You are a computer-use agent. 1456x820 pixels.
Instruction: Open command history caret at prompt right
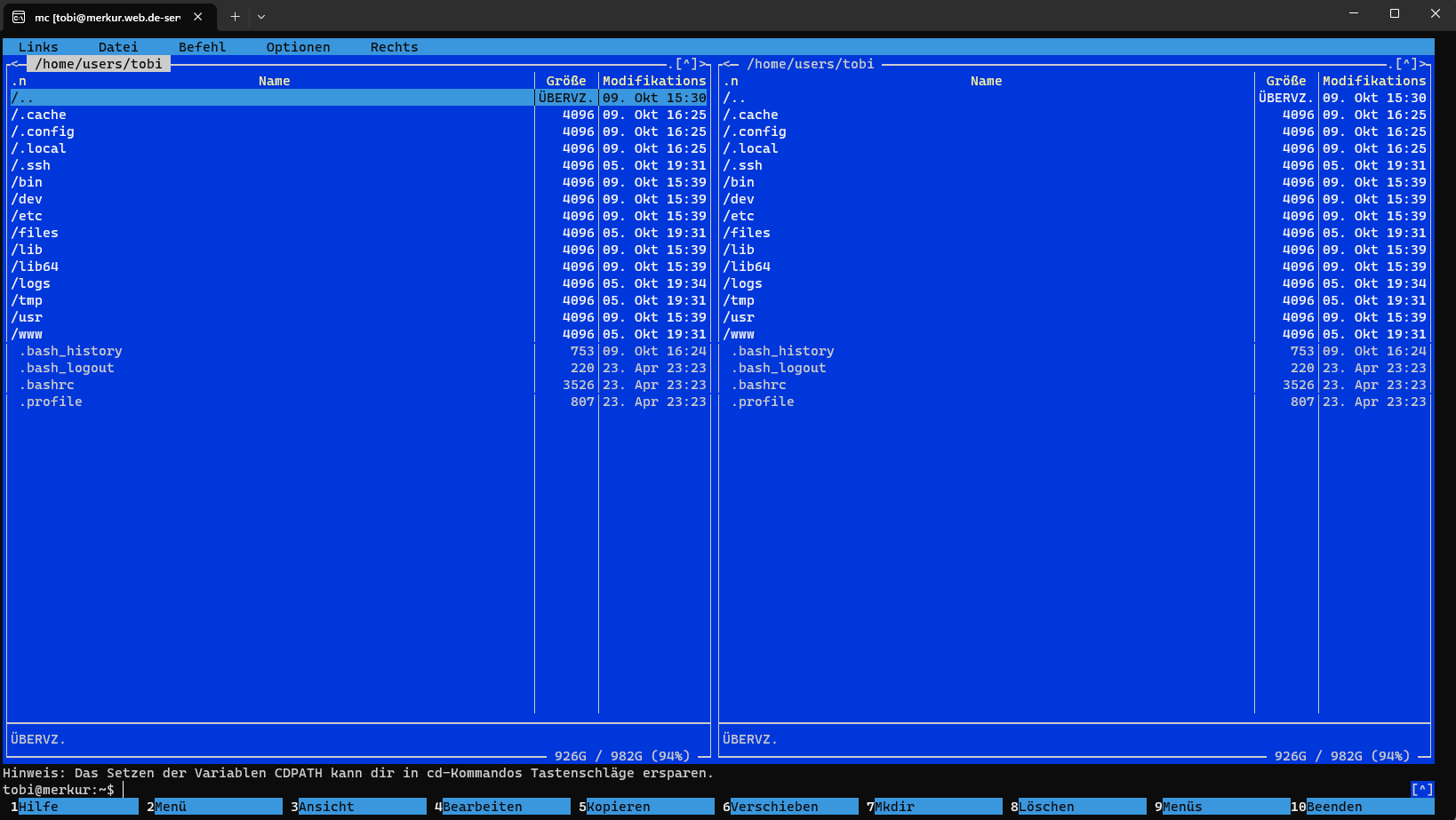1421,790
